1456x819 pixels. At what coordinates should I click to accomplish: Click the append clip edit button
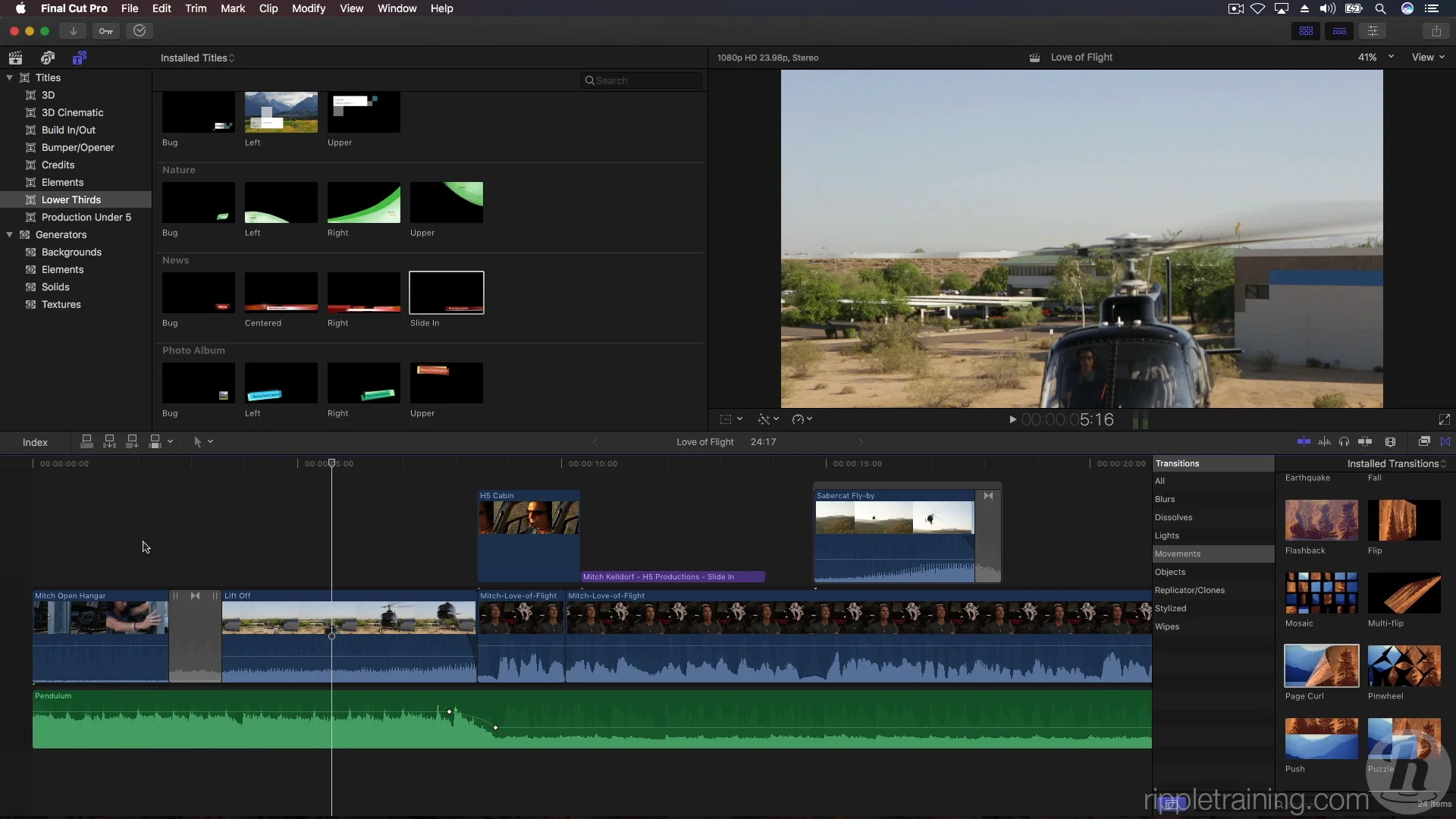[132, 441]
